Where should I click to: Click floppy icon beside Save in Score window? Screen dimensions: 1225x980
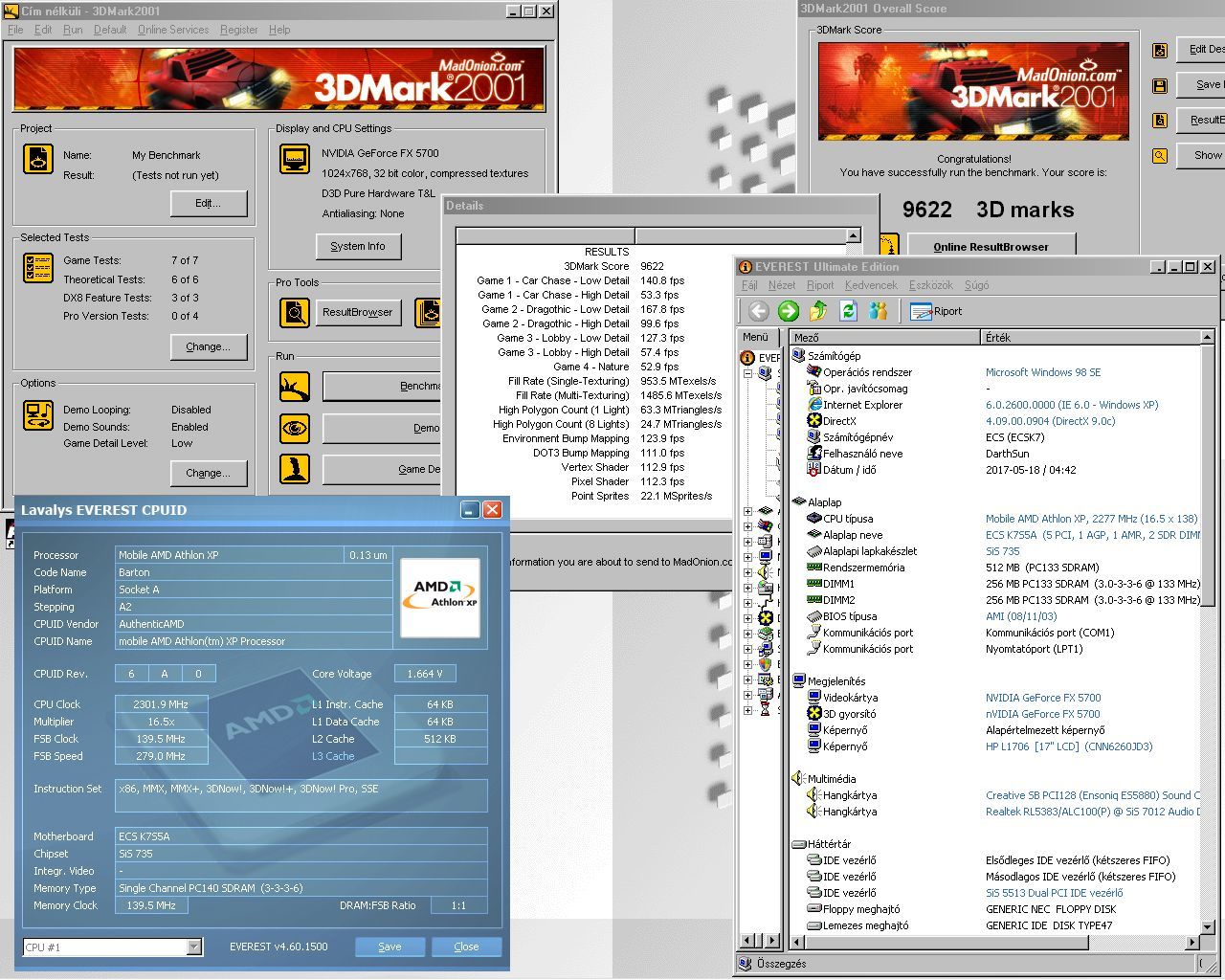tap(1160, 86)
